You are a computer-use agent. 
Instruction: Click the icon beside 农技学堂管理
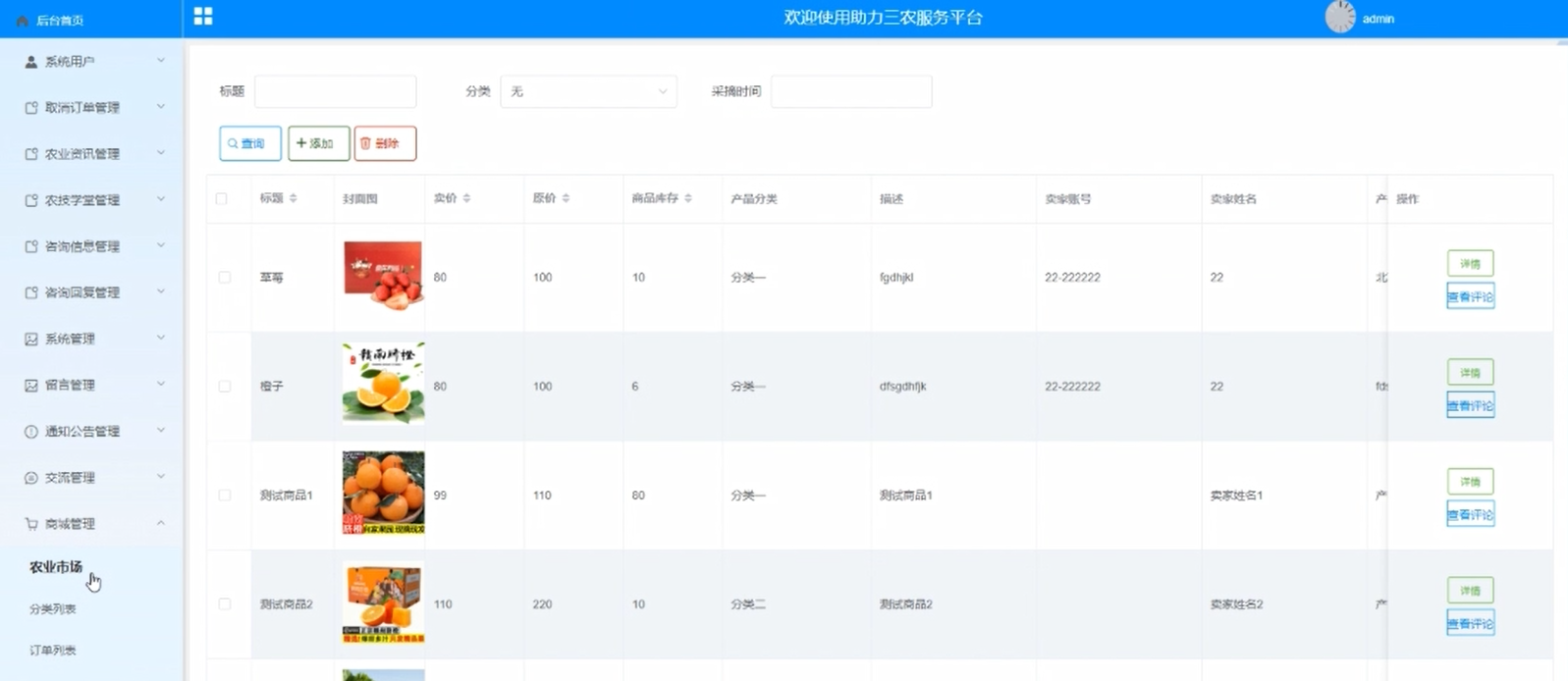click(x=31, y=200)
